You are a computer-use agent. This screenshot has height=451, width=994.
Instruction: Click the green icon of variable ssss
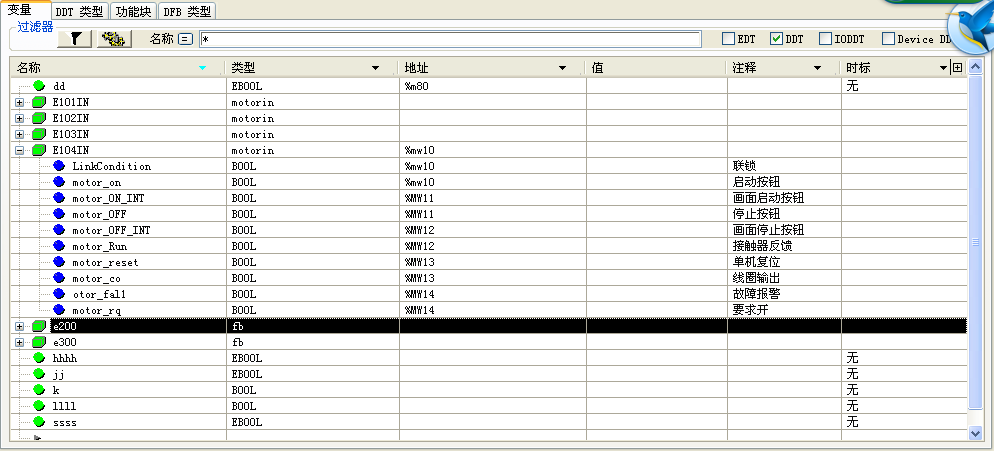point(40,422)
